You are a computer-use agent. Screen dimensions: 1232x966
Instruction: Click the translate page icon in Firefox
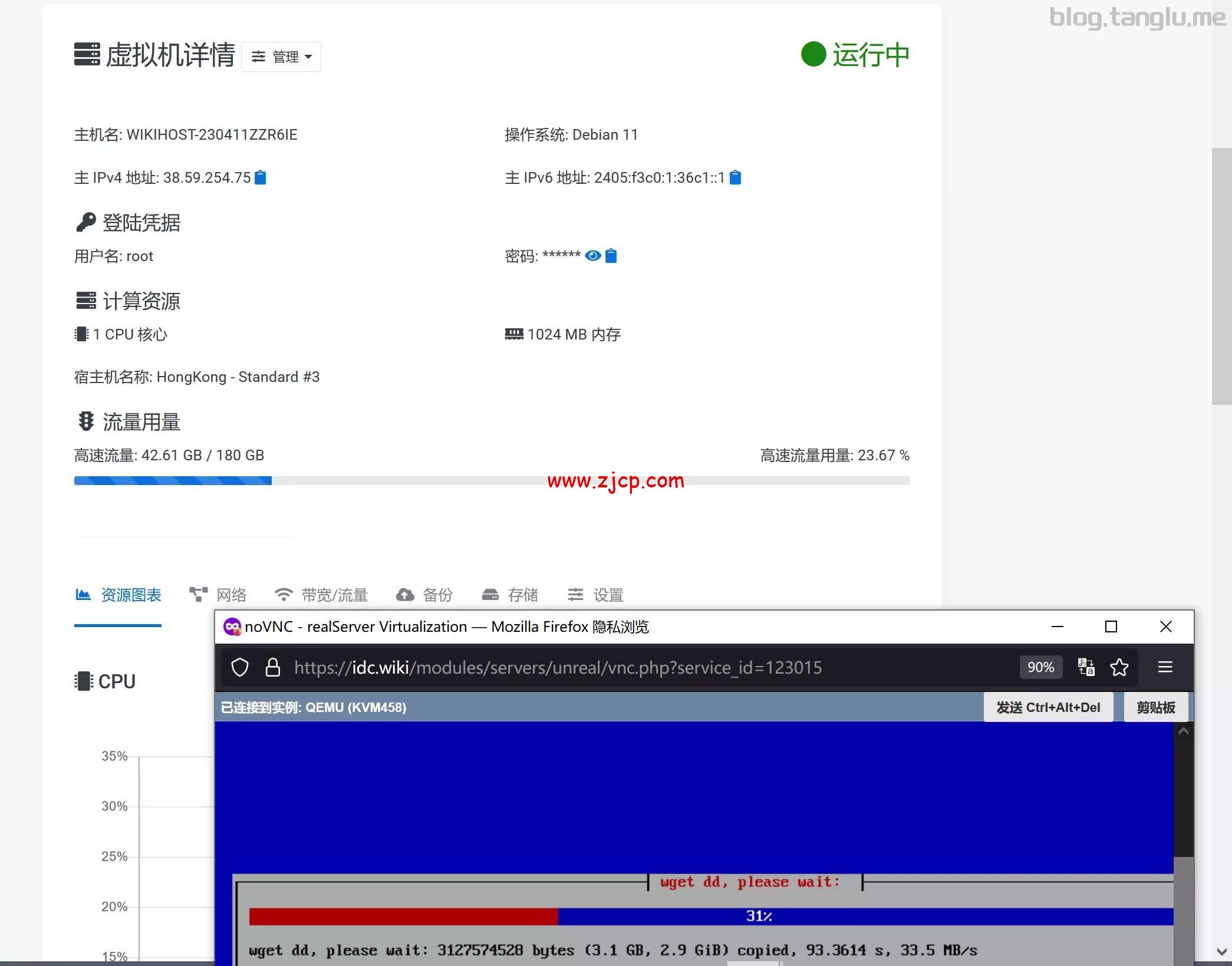pos(1086,667)
